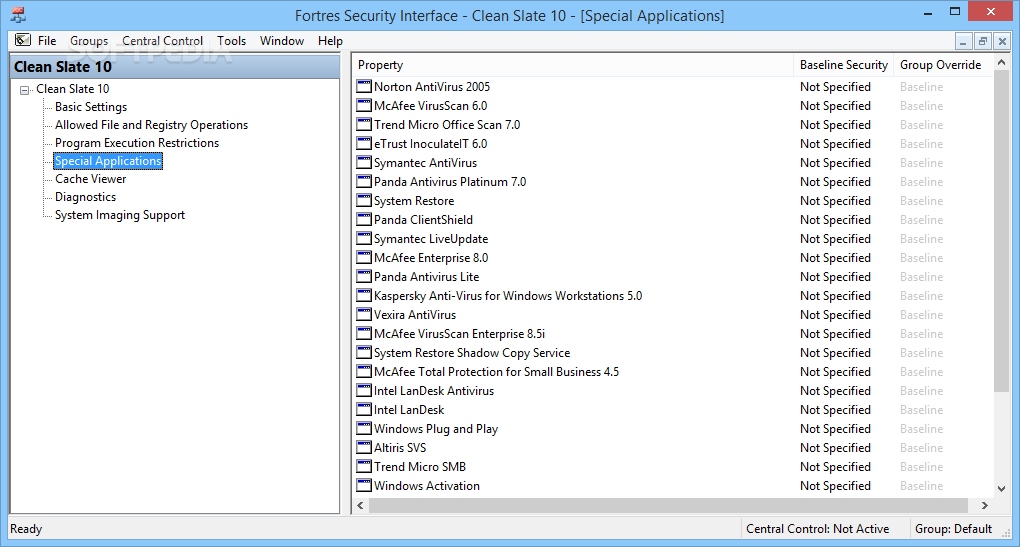Select Special Applications tree item
Image resolution: width=1020 pixels, height=547 pixels.
click(x=108, y=161)
